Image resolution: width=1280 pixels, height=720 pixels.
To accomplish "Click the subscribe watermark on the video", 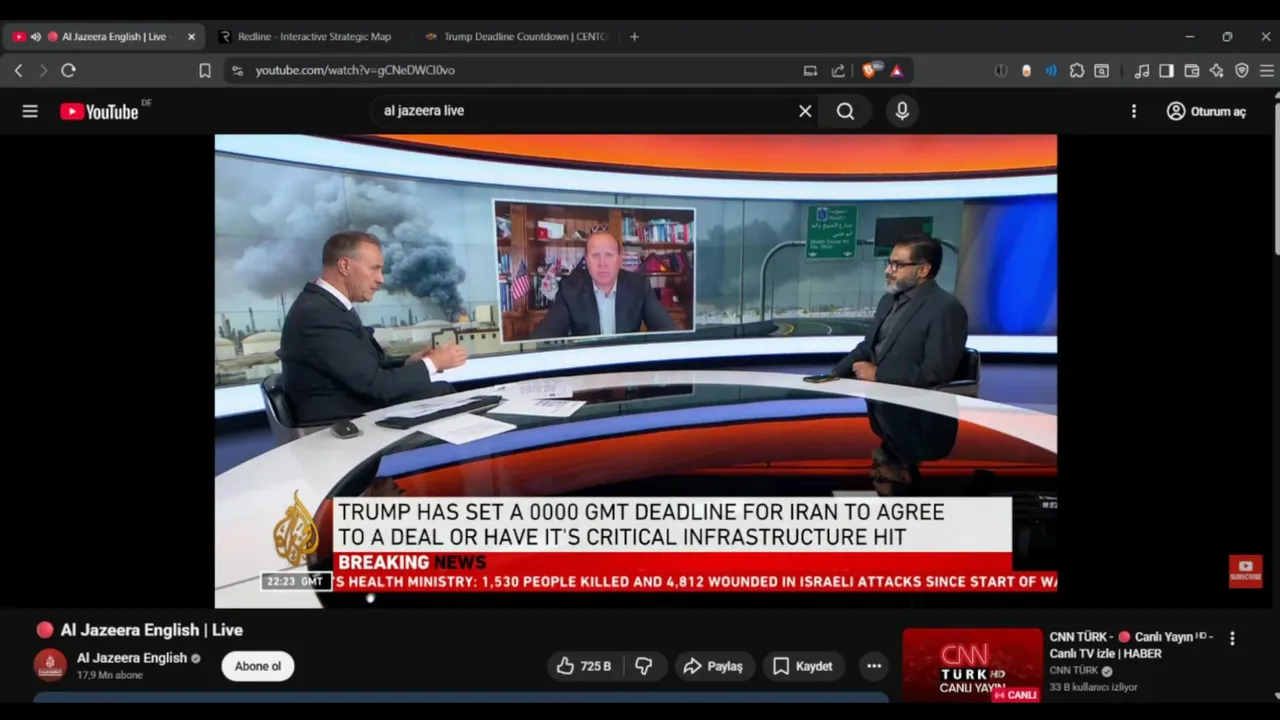I will pyautogui.click(x=1245, y=571).
